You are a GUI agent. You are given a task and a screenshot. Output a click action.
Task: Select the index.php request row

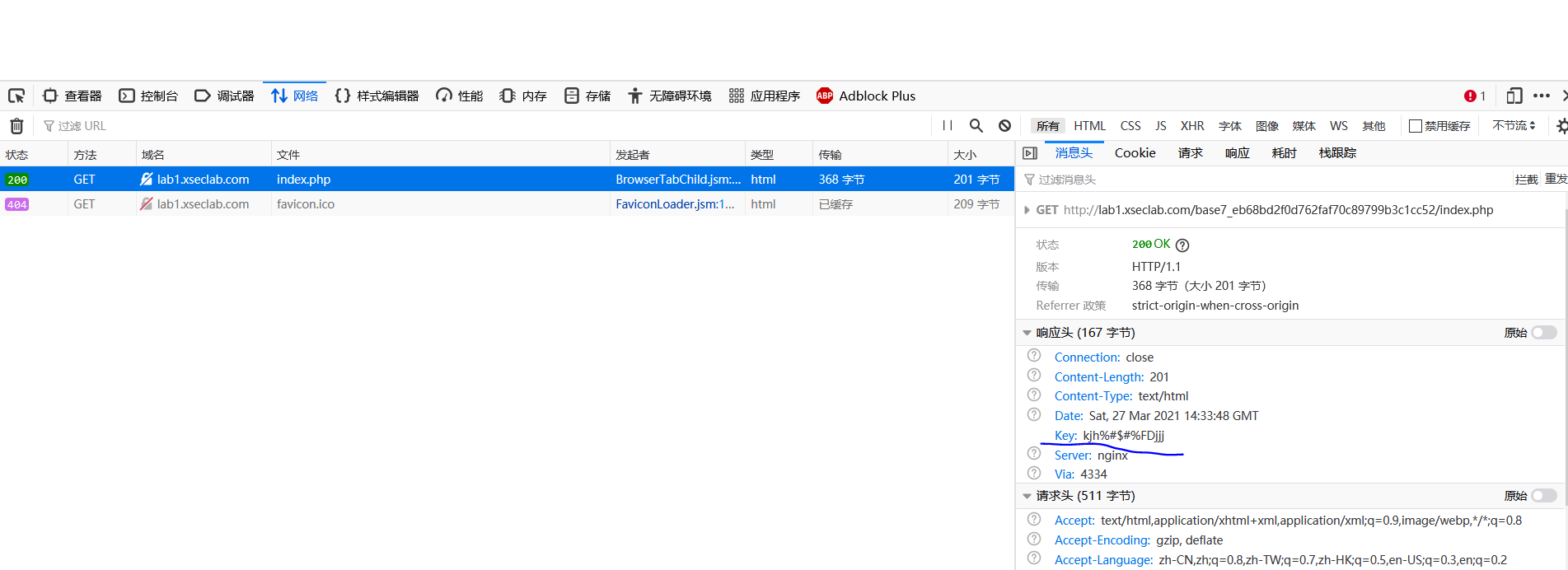click(x=507, y=179)
